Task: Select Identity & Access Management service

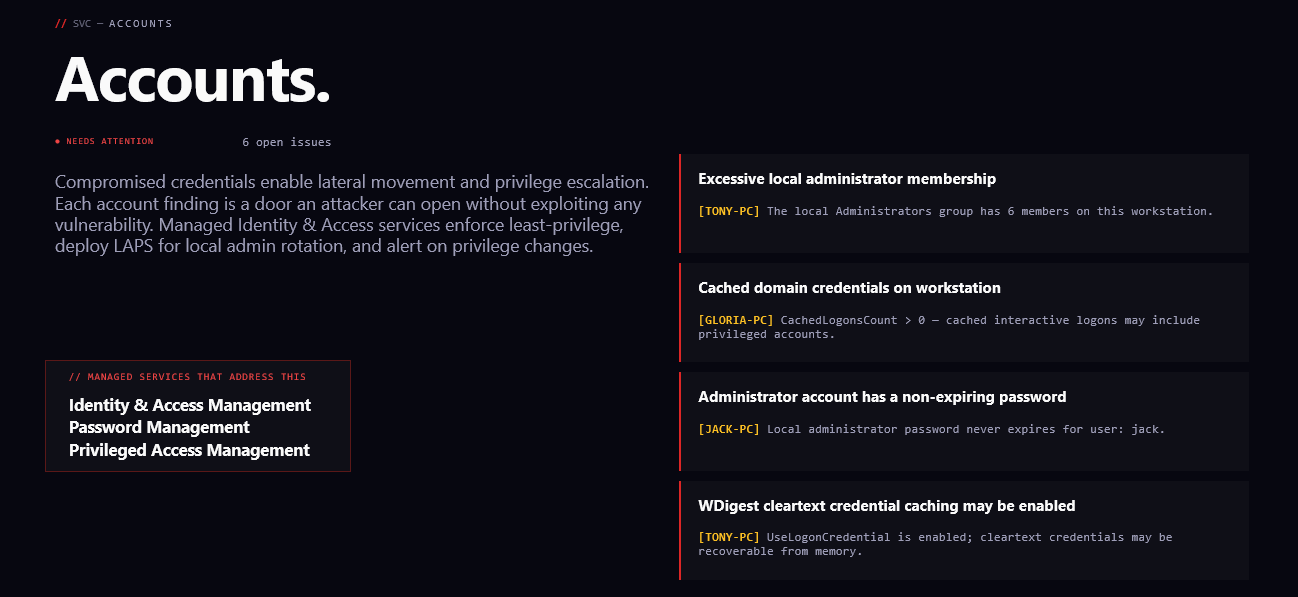Action: point(190,405)
